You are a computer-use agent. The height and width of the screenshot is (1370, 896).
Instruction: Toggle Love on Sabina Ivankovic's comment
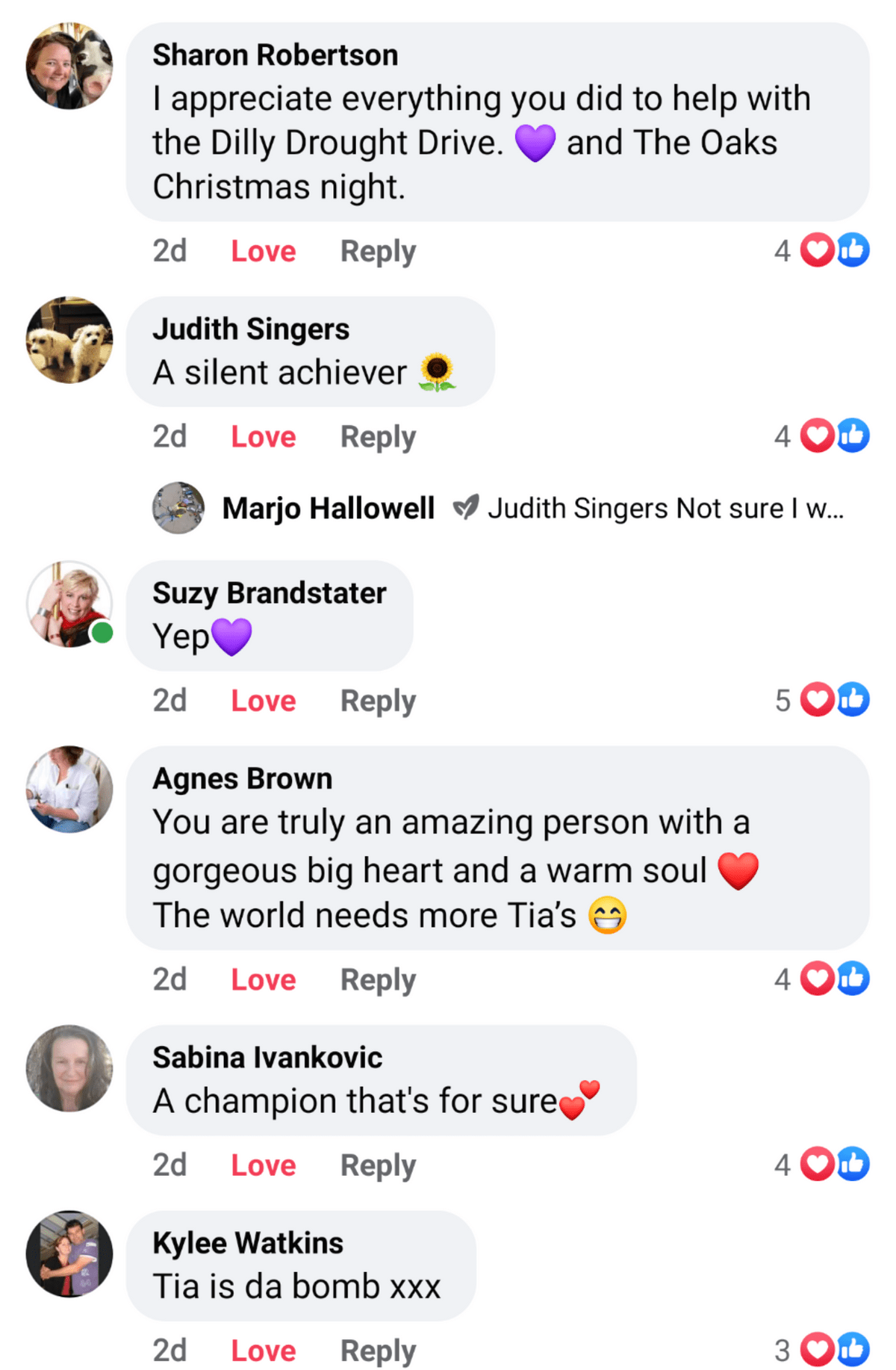[263, 1165]
